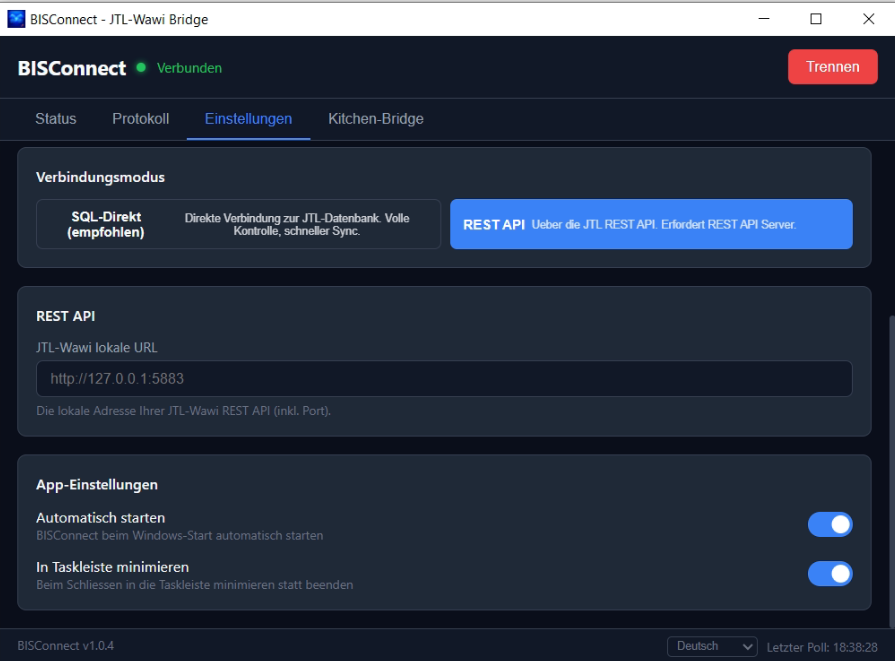Click the BISConnect logo heading

[72, 68]
